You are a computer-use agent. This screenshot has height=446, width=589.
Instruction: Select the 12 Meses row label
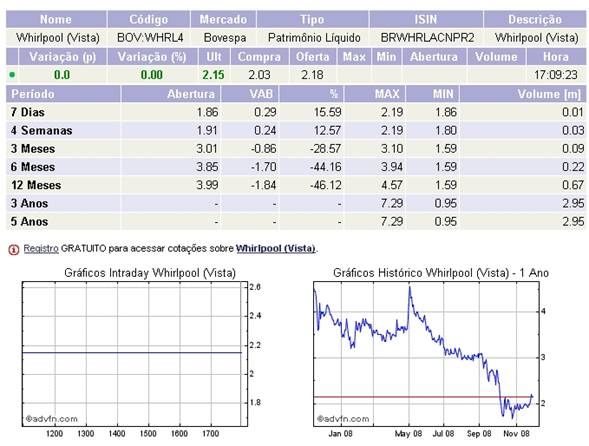36,185
